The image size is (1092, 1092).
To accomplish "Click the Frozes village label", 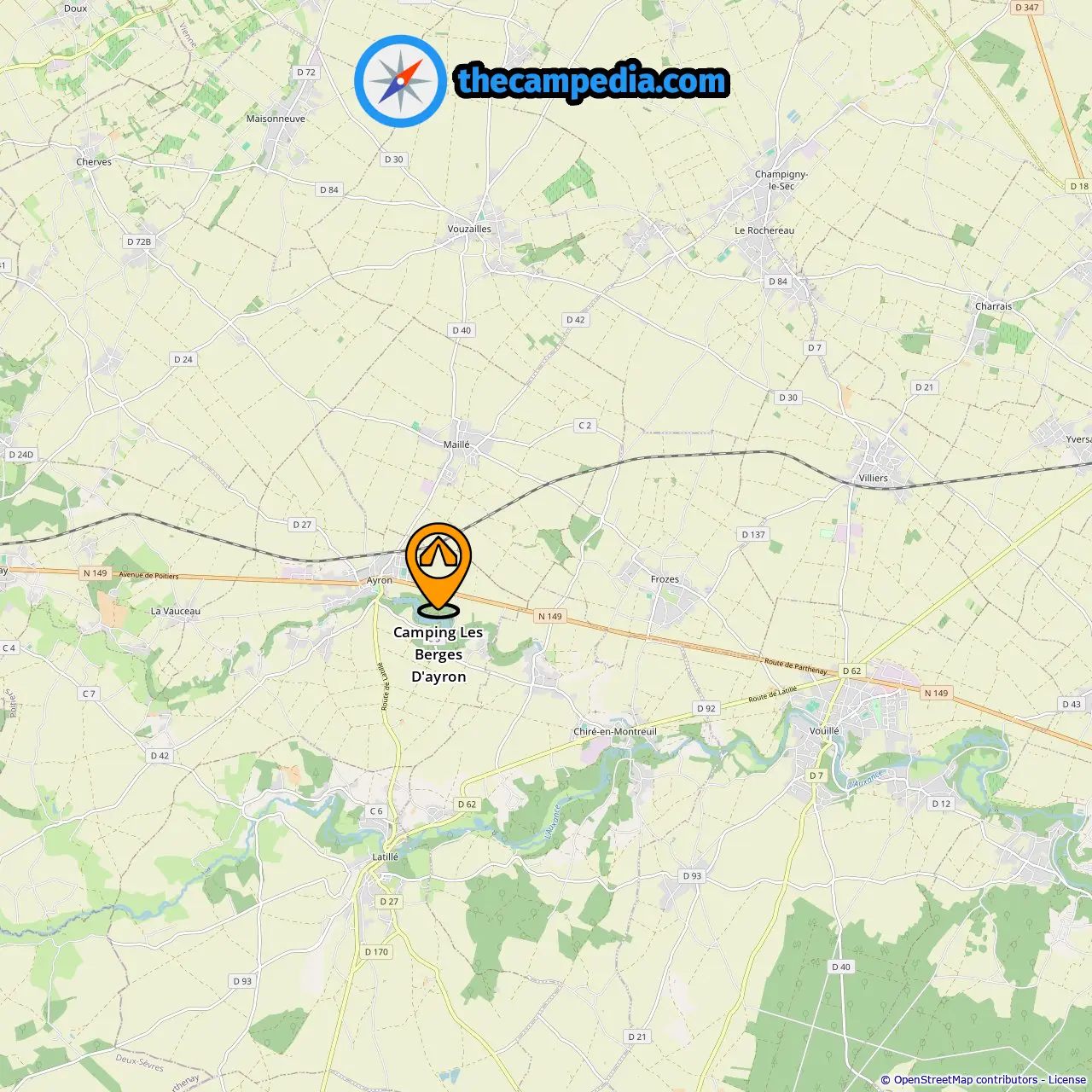I will [x=665, y=579].
